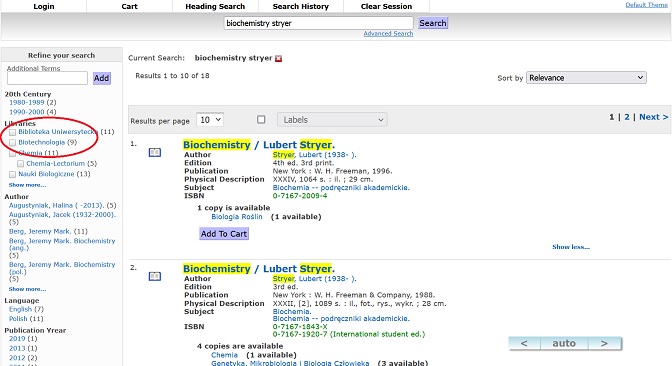
Task: Filter by Berg, Jeremy Mark. Biochemistry (ang.)
Action: coord(62,244)
